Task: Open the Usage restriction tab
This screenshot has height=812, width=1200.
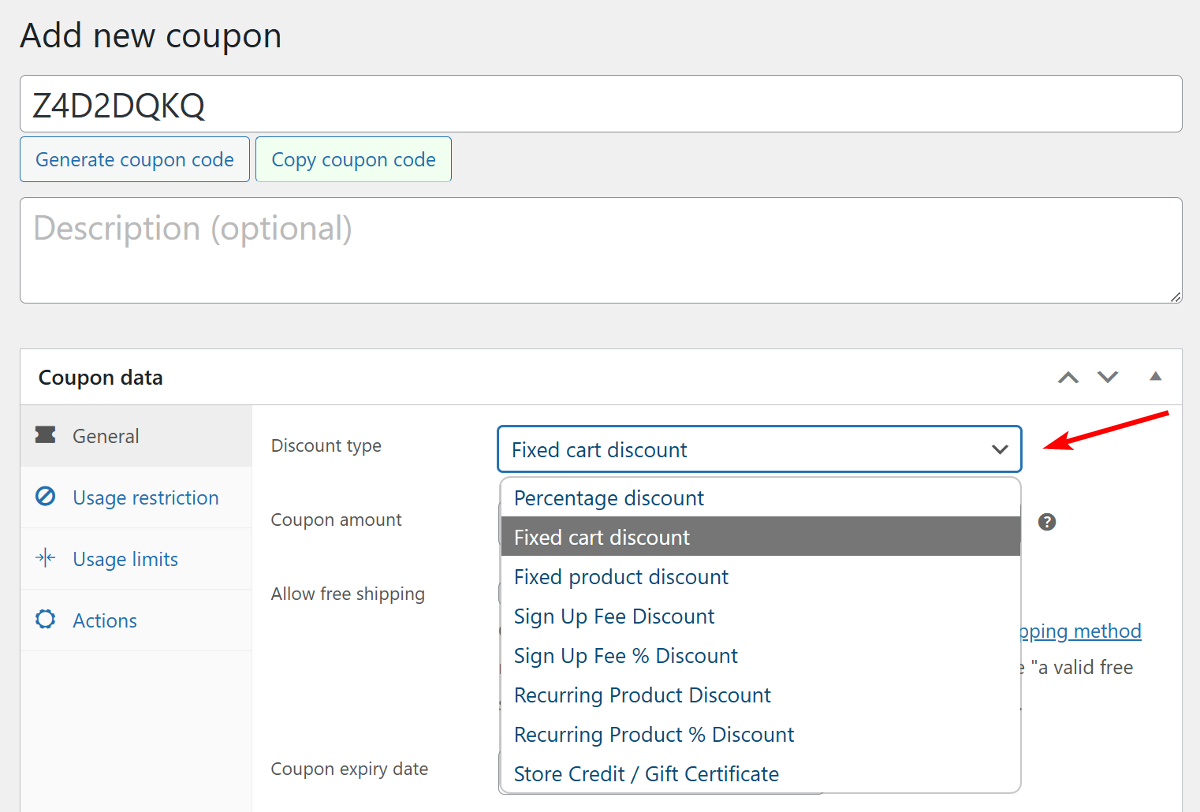Action: tap(145, 498)
